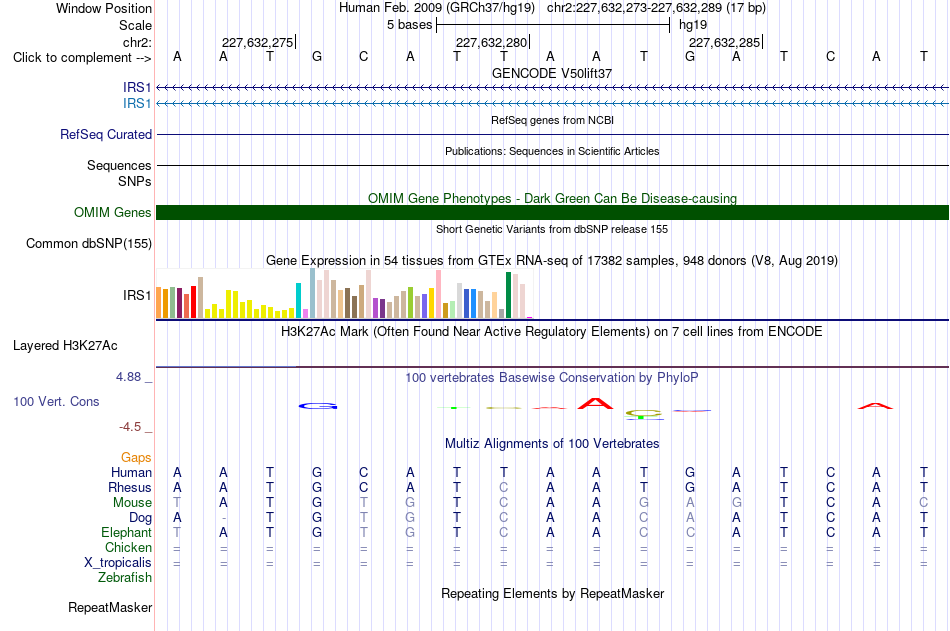Click the H3K27Ac Mark track title
This screenshot has width=950, height=631.
click(x=552, y=332)
